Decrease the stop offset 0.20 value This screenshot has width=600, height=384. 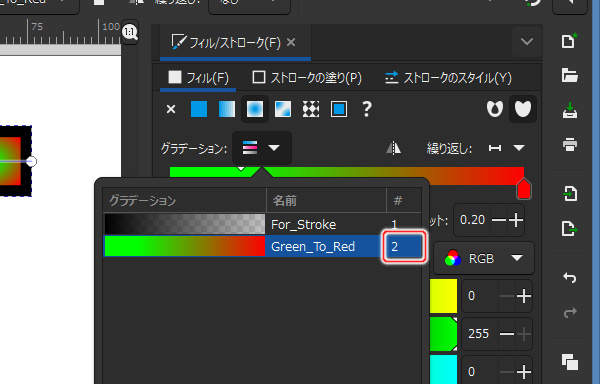[498, 220]
